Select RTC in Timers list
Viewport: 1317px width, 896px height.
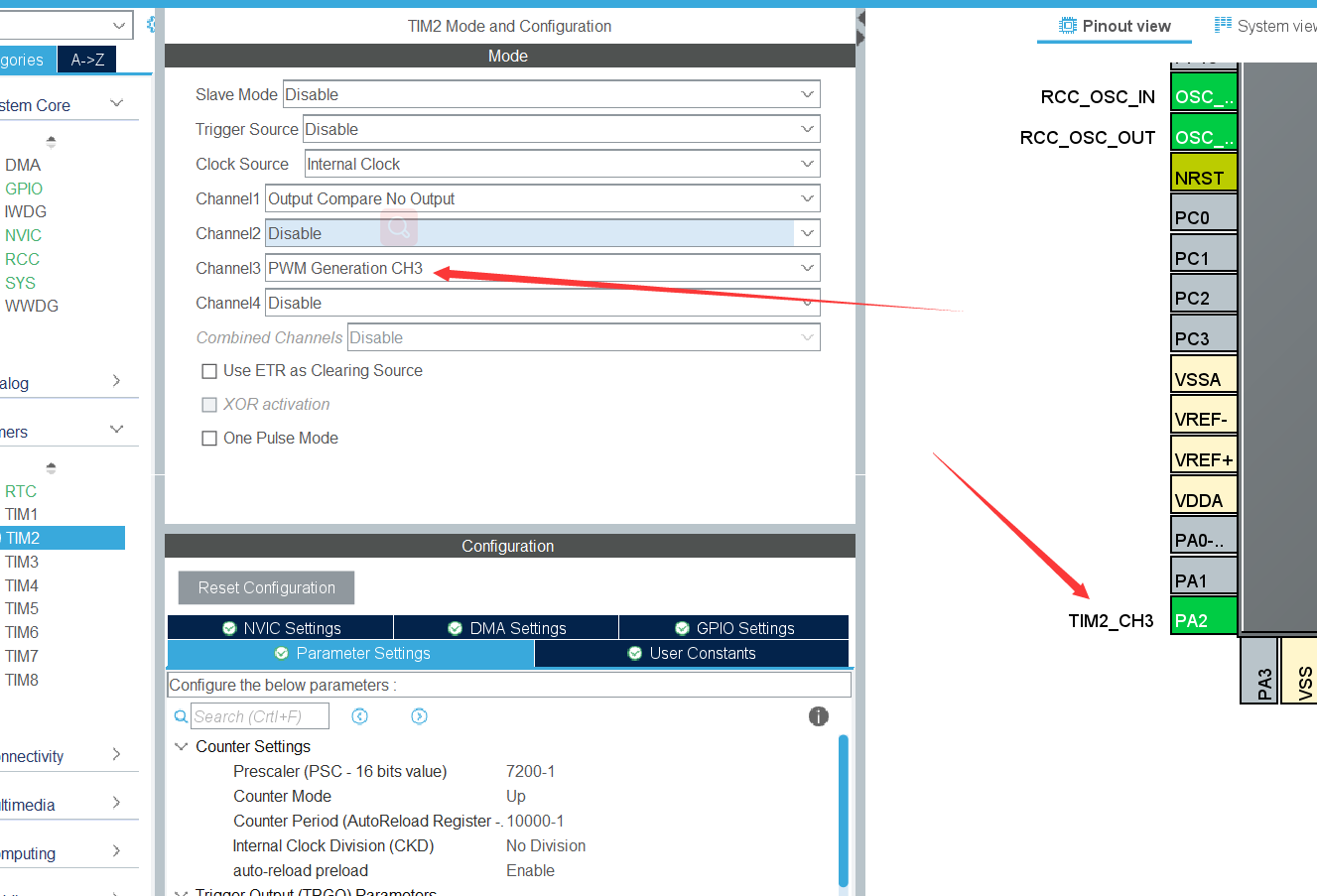[x=21, y=491]
